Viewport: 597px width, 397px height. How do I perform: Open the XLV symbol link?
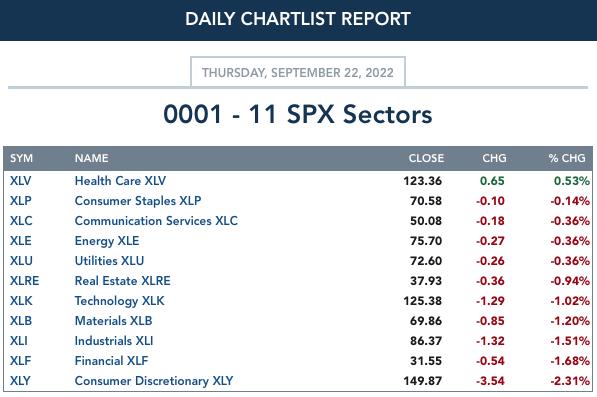21,181
